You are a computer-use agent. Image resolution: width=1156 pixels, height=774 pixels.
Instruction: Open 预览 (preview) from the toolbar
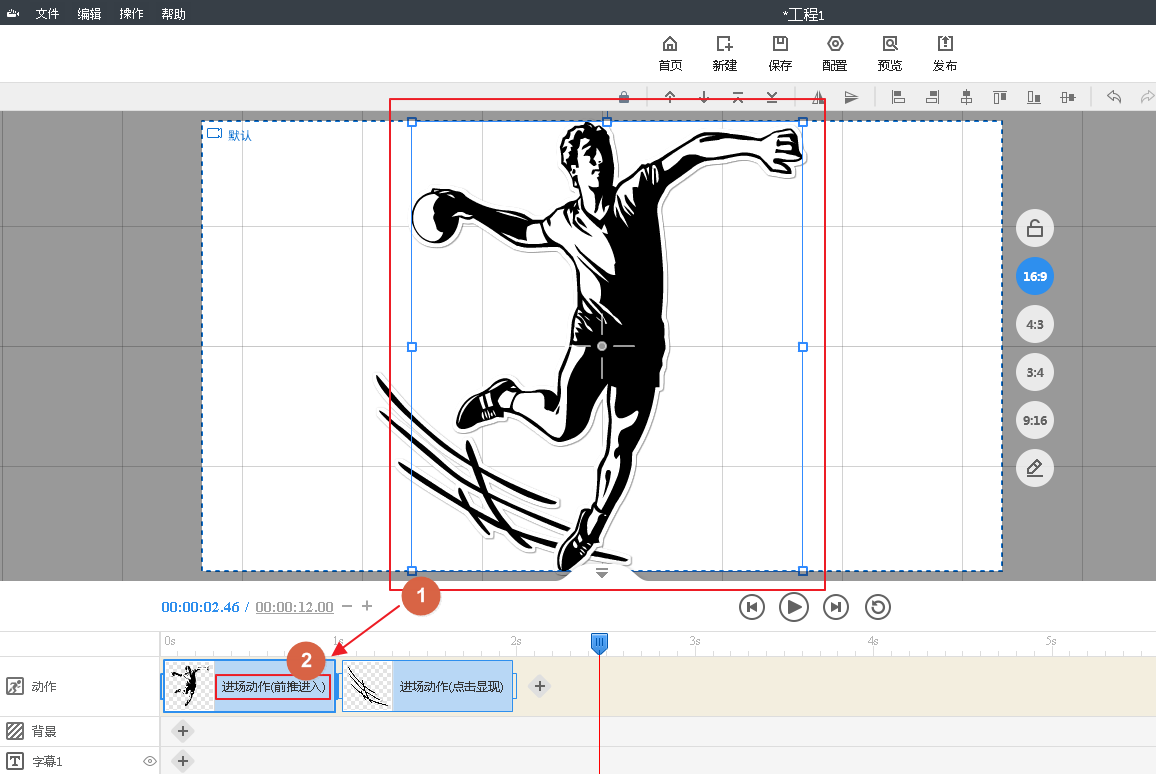pyautogui.click(x=889, y=53)
